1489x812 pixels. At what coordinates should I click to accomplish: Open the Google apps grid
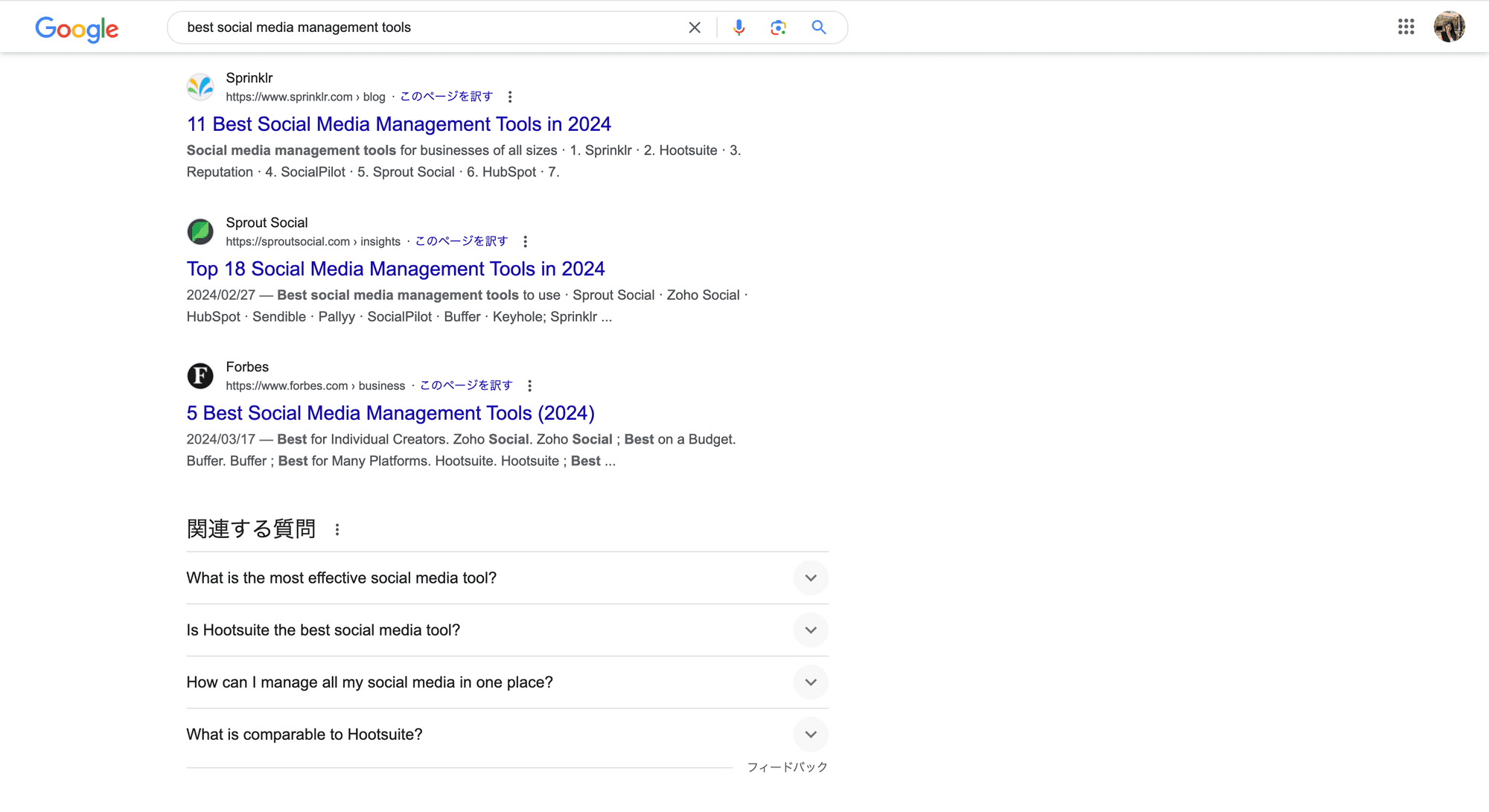tap(1406, 27)
